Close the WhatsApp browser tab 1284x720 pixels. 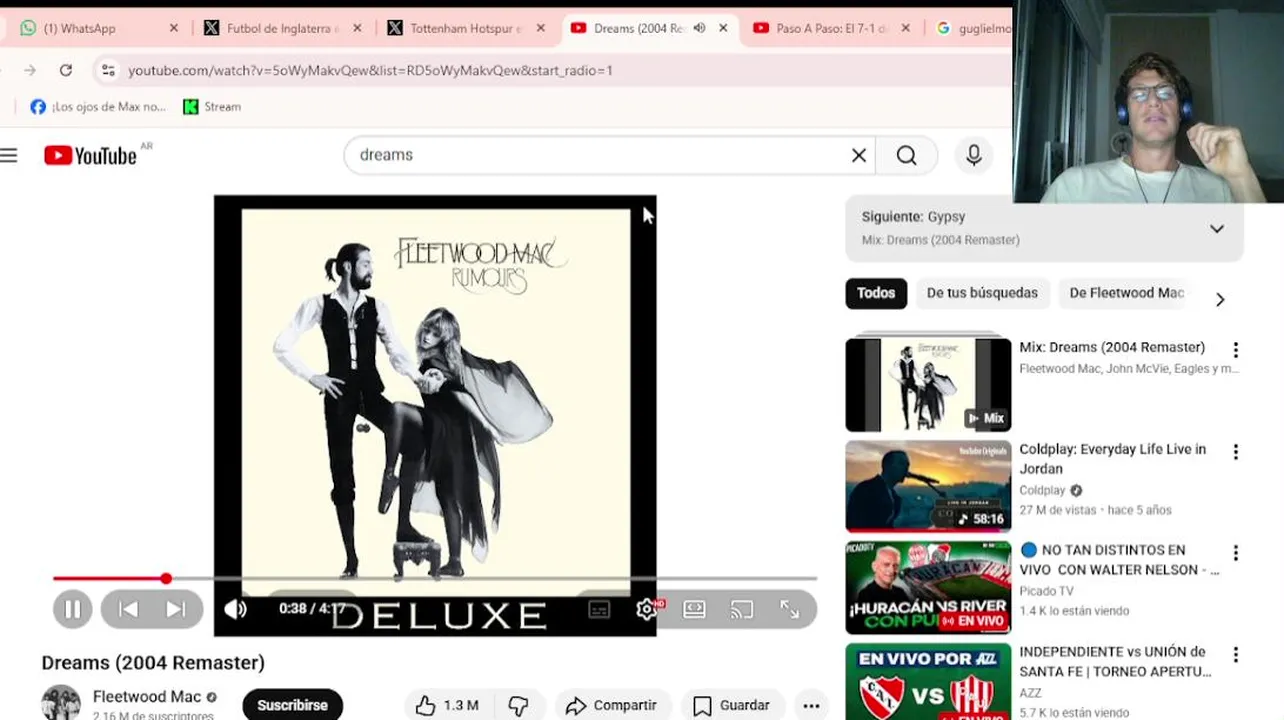[x=173, y=28]
